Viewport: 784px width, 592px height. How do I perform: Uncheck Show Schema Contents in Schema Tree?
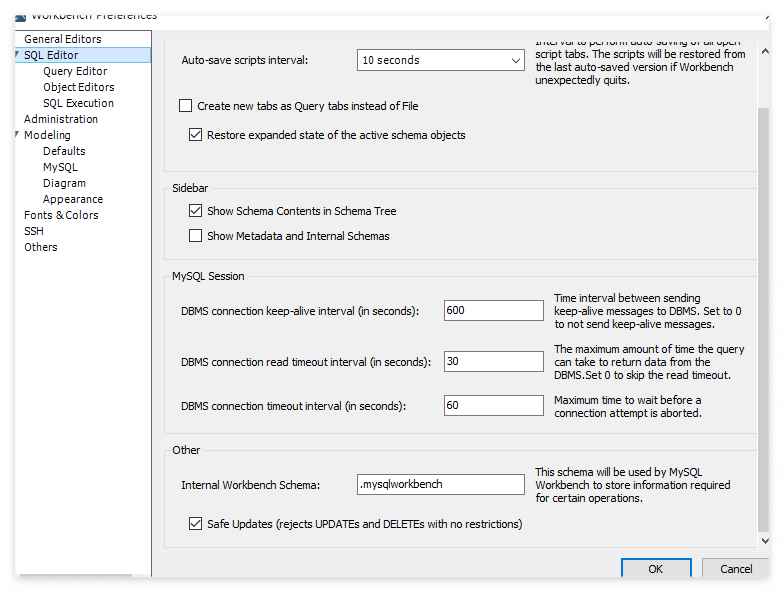196,210
